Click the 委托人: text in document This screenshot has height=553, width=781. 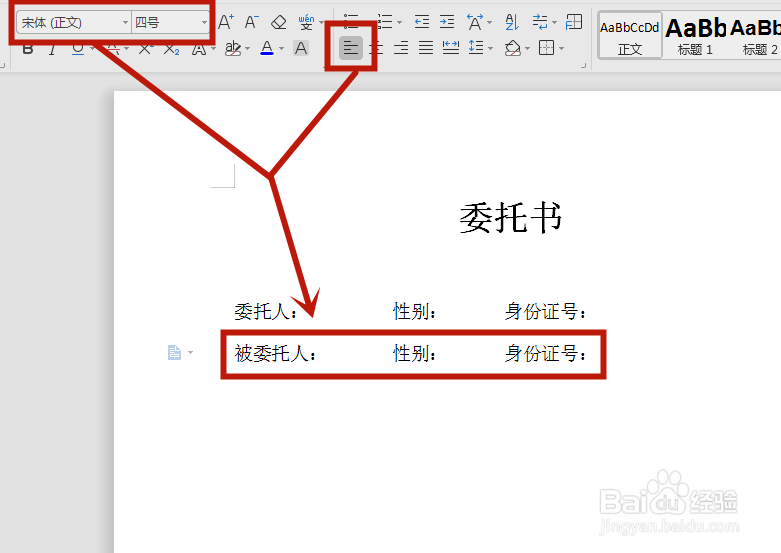266,311
